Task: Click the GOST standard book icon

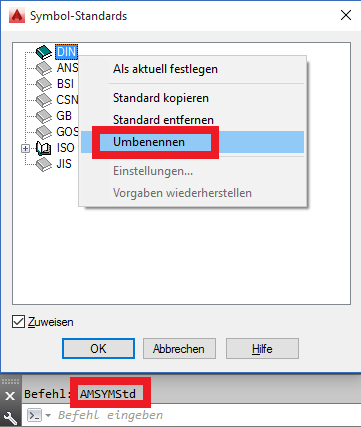Action: (x=44, y=132)
